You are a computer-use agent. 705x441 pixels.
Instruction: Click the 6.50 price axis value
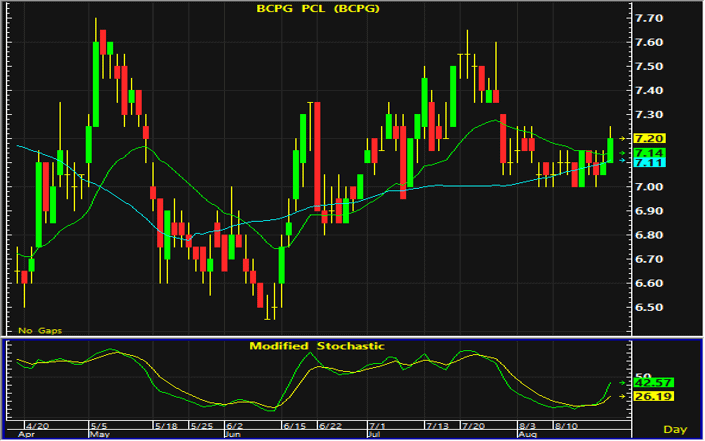click(x=648, y=307)
